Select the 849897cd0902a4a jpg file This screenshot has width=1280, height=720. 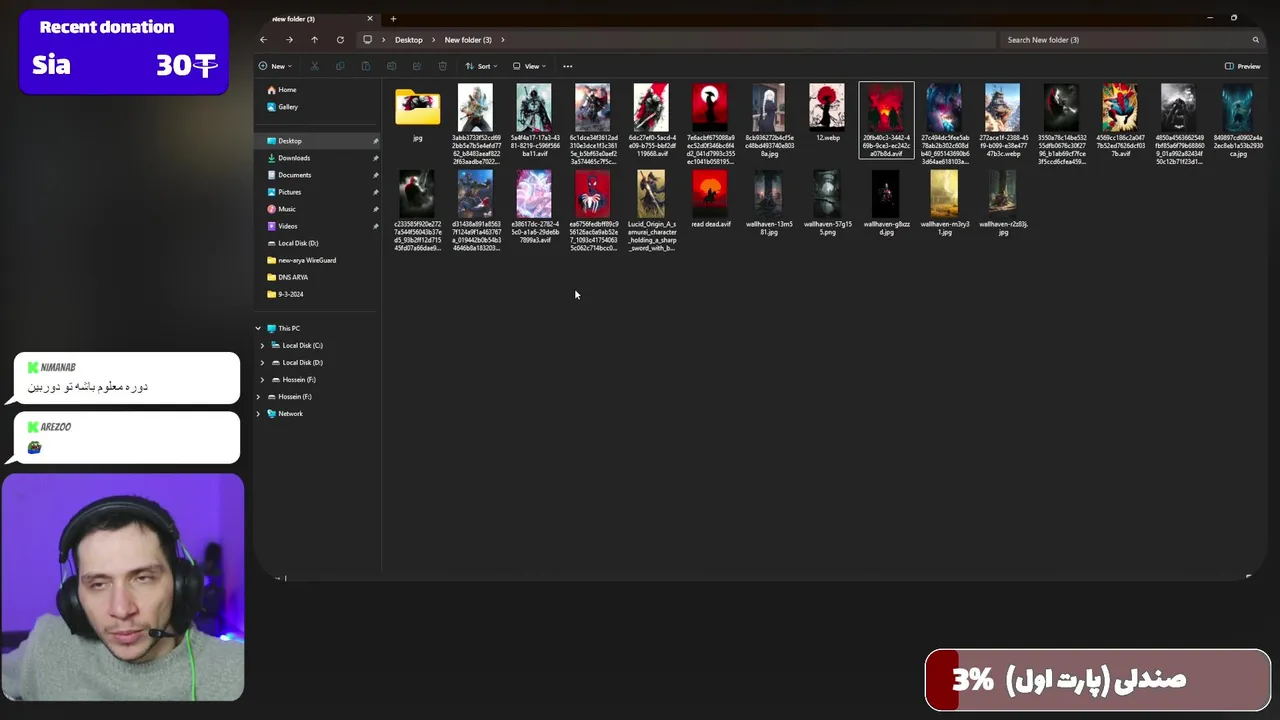coord(1238,120)
